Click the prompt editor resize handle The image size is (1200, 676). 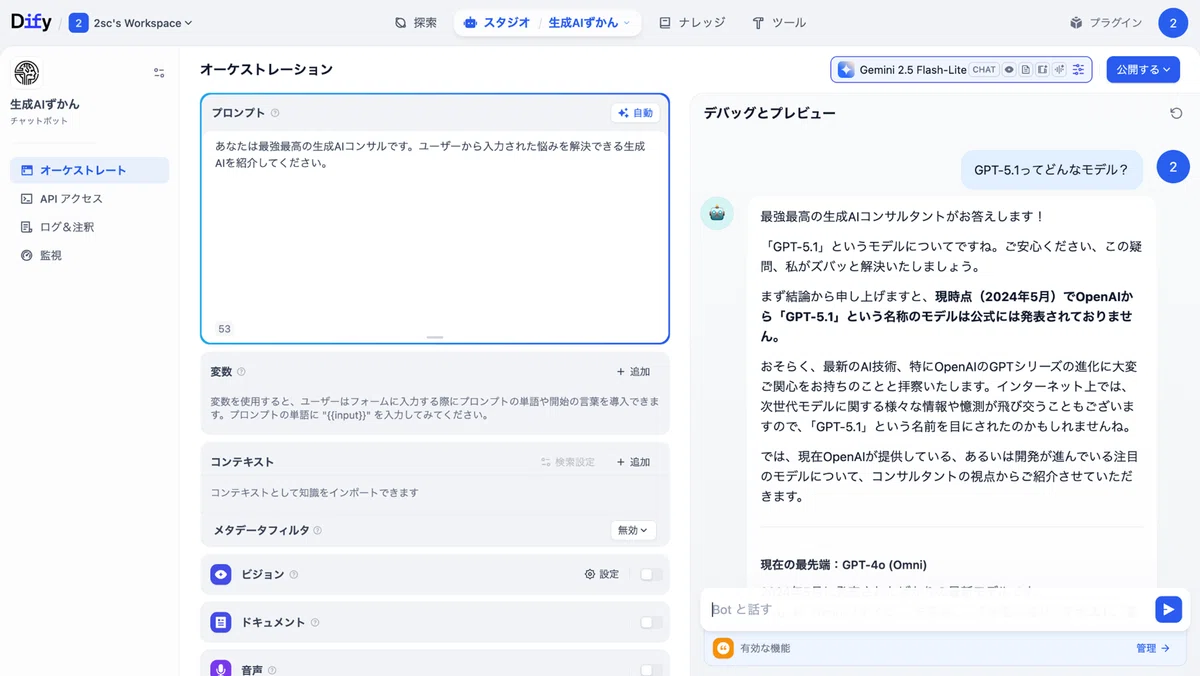435,338
